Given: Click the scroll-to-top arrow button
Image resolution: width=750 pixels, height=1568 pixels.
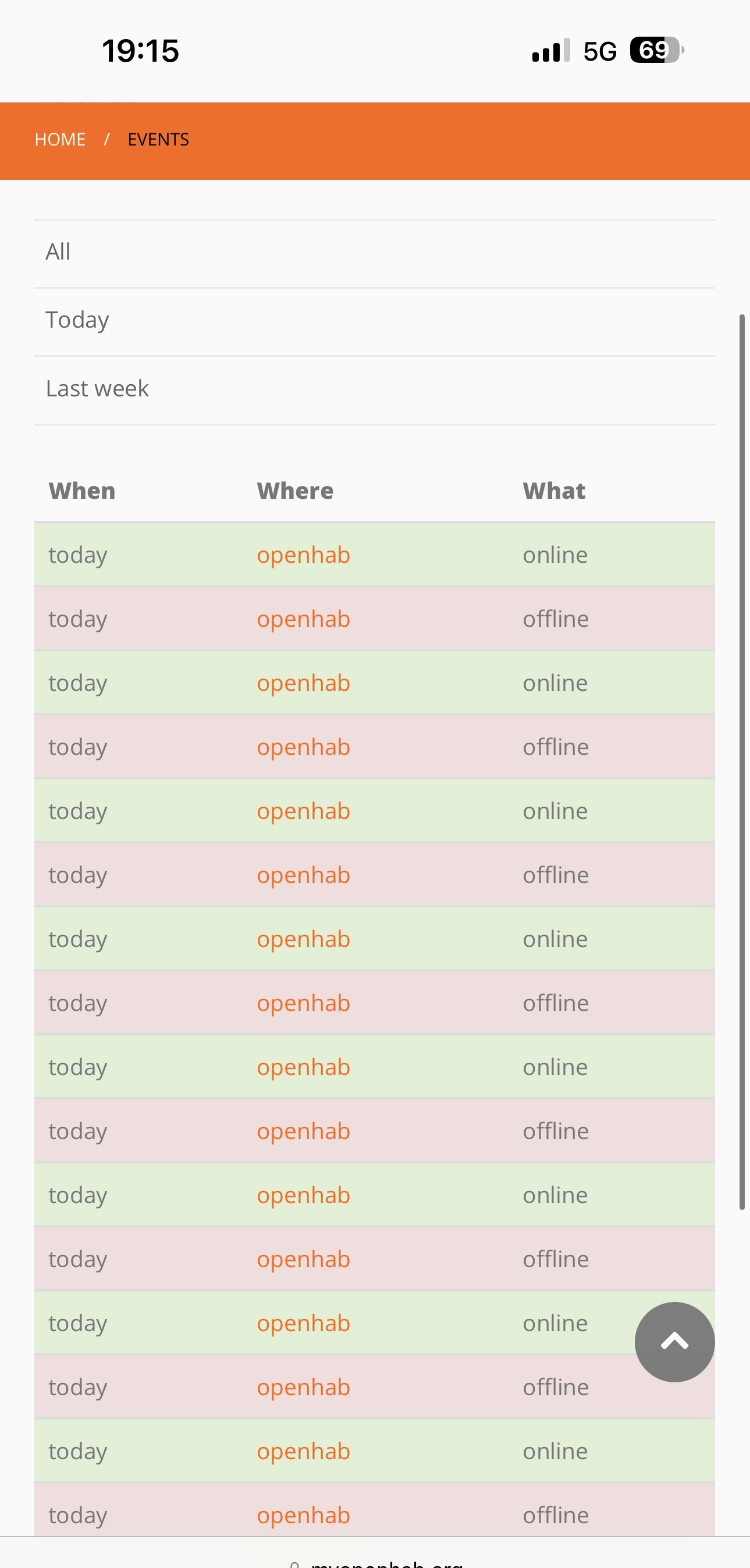Looking at the screenshot, I should 674,1342.
